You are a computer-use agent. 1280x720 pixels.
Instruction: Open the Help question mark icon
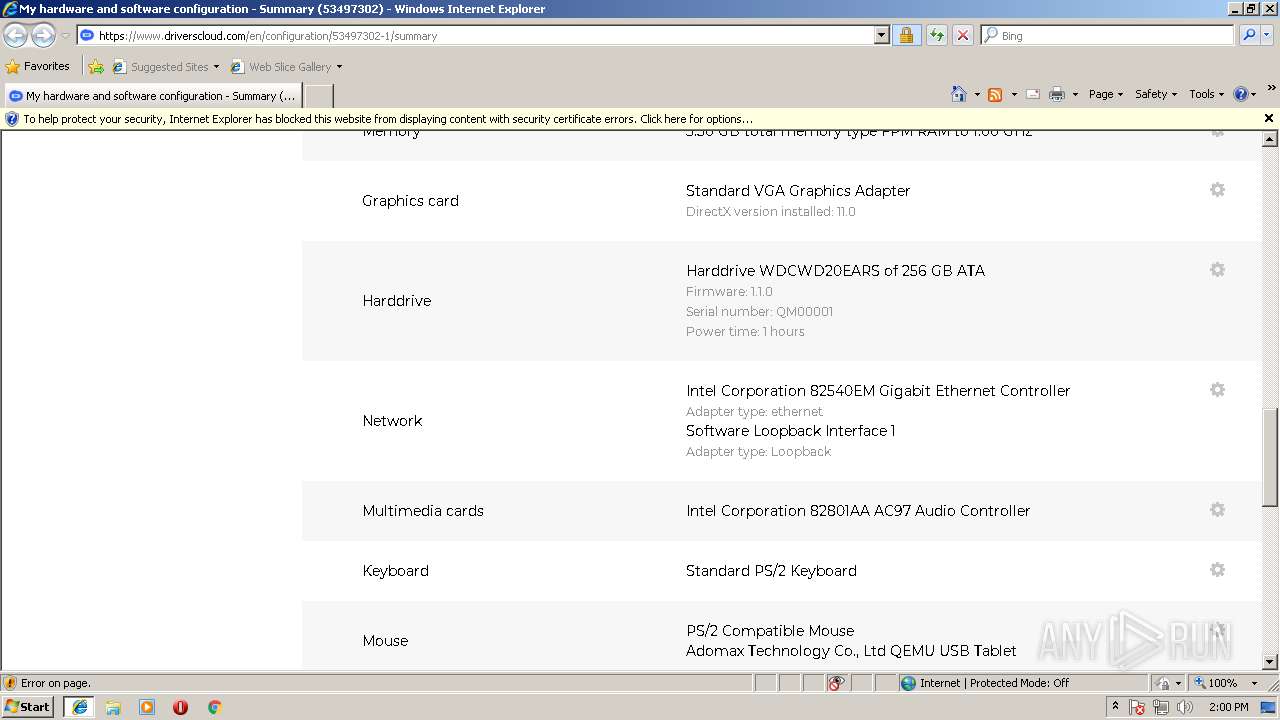[1241, 94]
